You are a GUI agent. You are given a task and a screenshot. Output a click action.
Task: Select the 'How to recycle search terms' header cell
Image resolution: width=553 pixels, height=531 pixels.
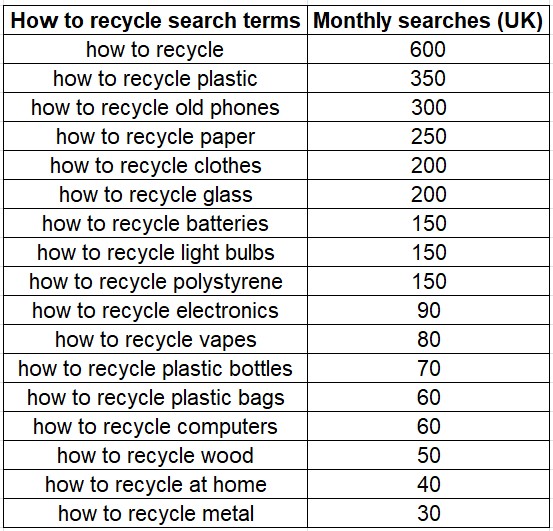point(155,20)
